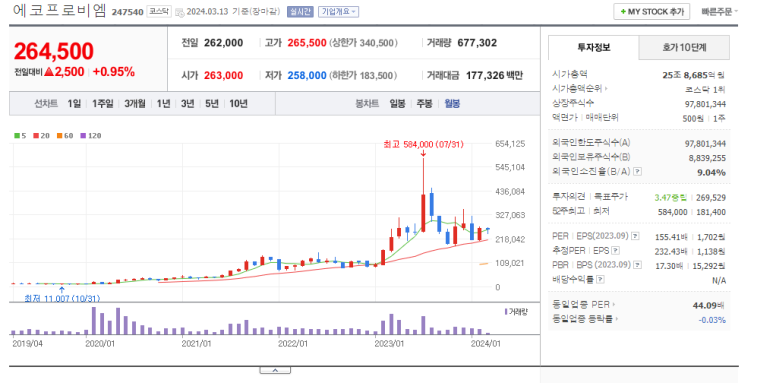The image size is (773, 383).
Task: Open the 빠른주문 dropdown
Action: (720, 11)
